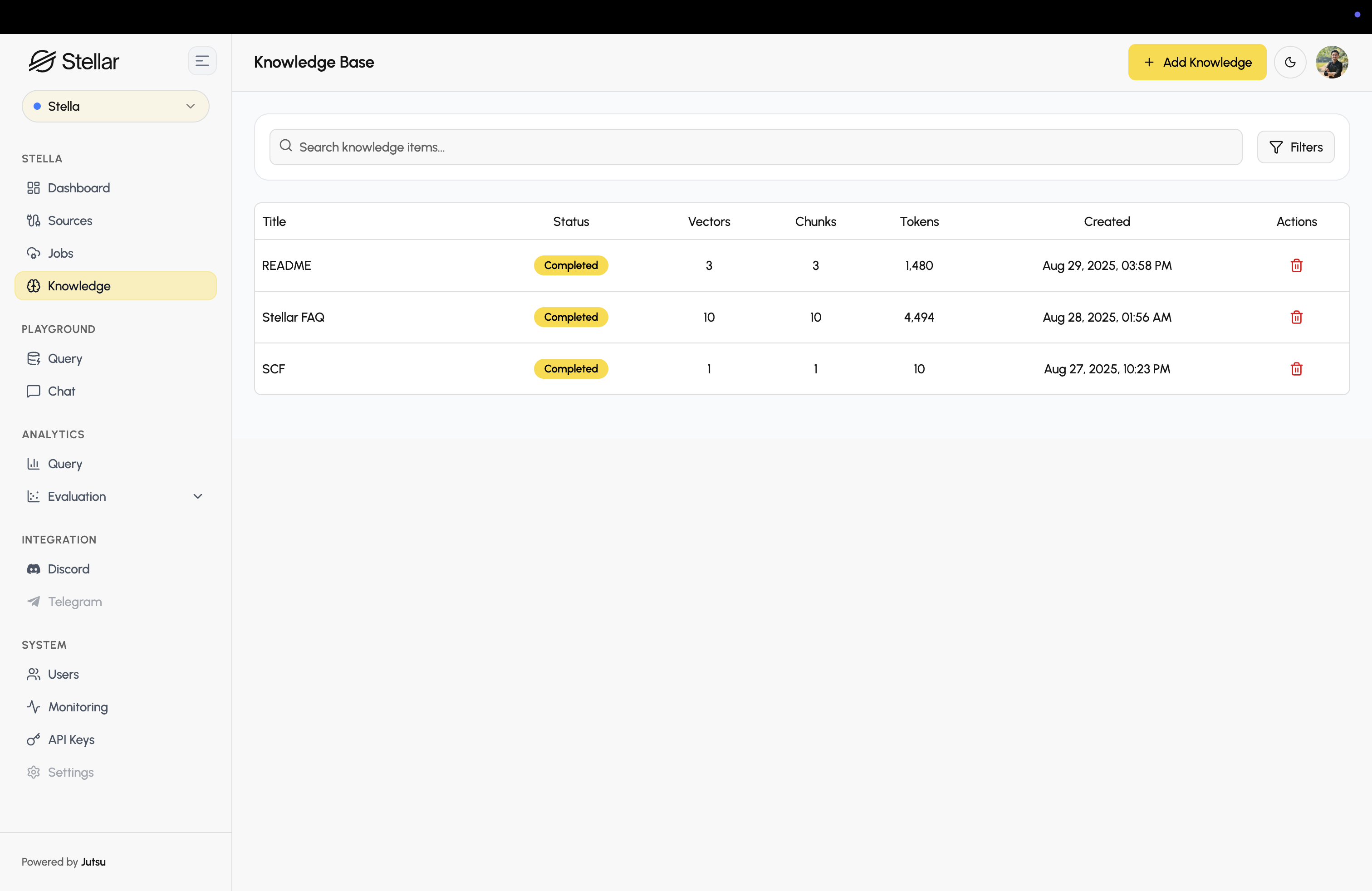Toggle dark mode with the moon icon
The width and height of the screenshot is (1372, 891).
[x=1289, y=62]
